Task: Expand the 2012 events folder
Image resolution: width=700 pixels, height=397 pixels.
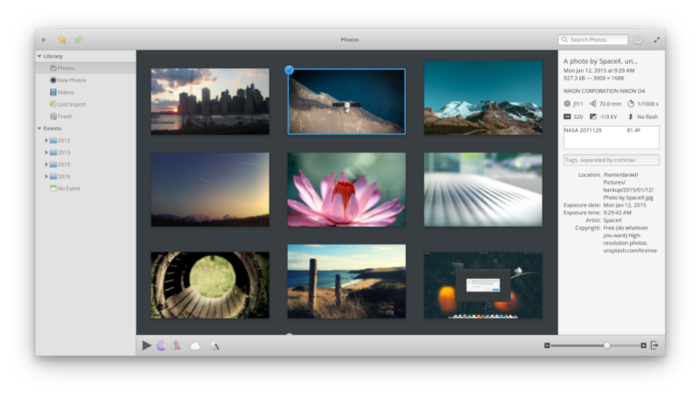Action: [x=46, y=140]
